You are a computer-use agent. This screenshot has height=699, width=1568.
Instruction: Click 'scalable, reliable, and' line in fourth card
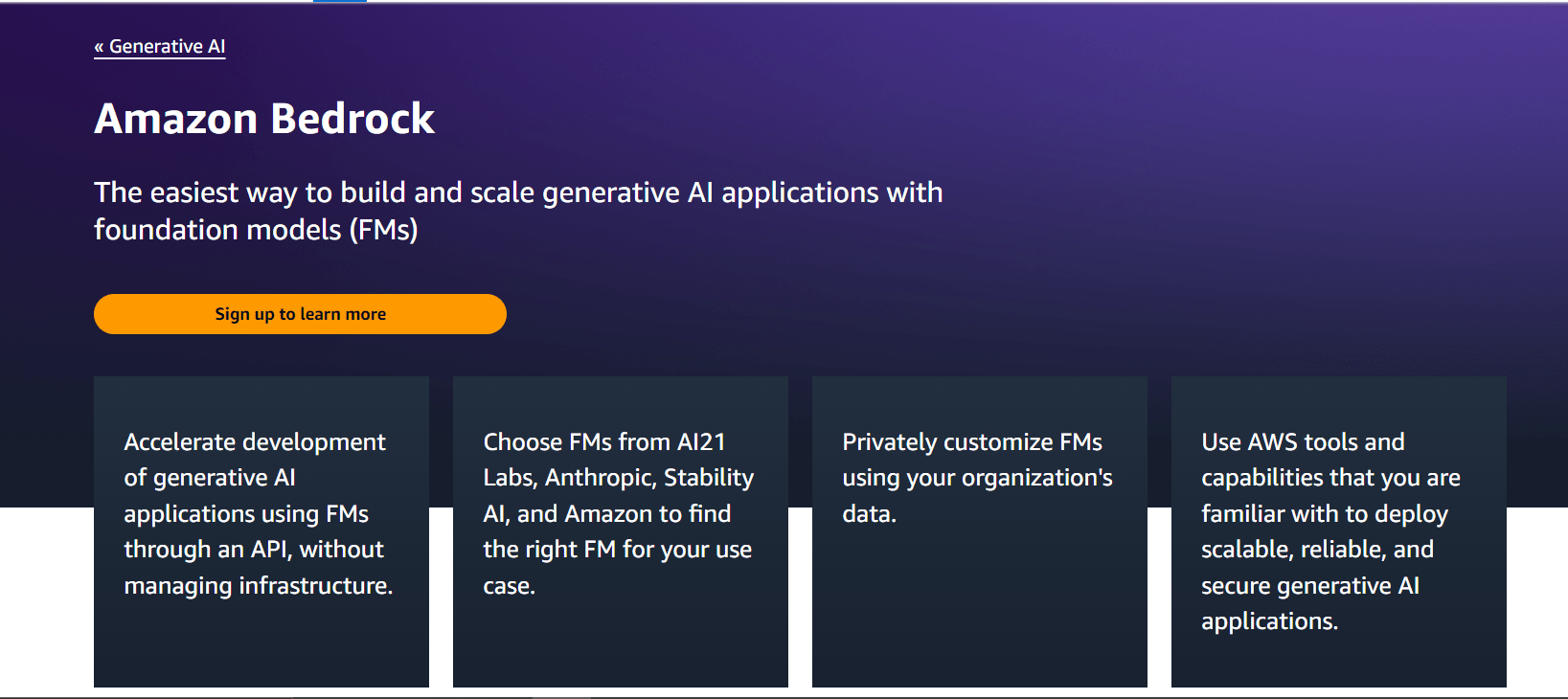click(x=1318, y=550)
